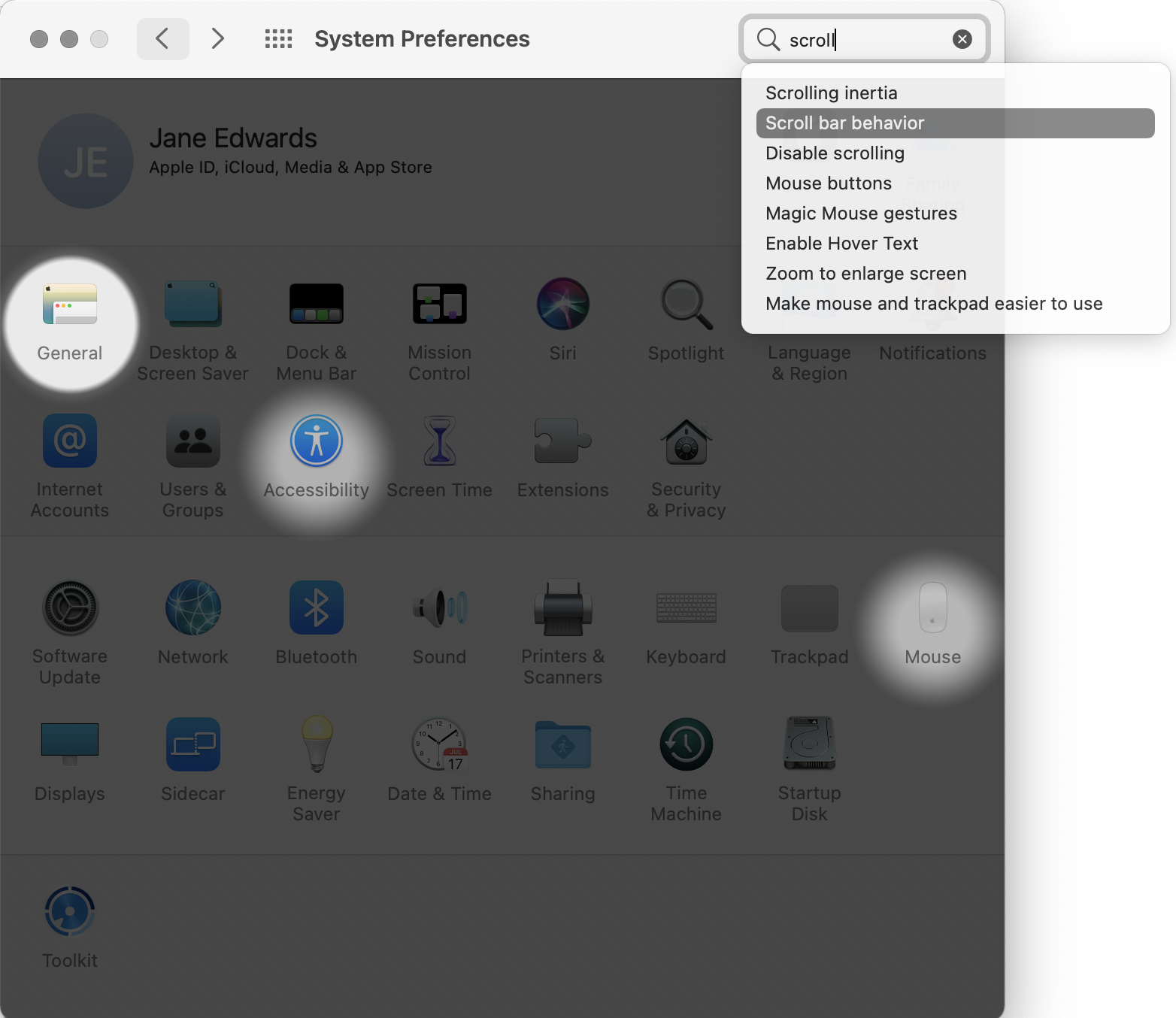Screen dimensions: 1176x1018
Task: Select the Magic Mouse gestures suggestion
Action: [861, 213]
